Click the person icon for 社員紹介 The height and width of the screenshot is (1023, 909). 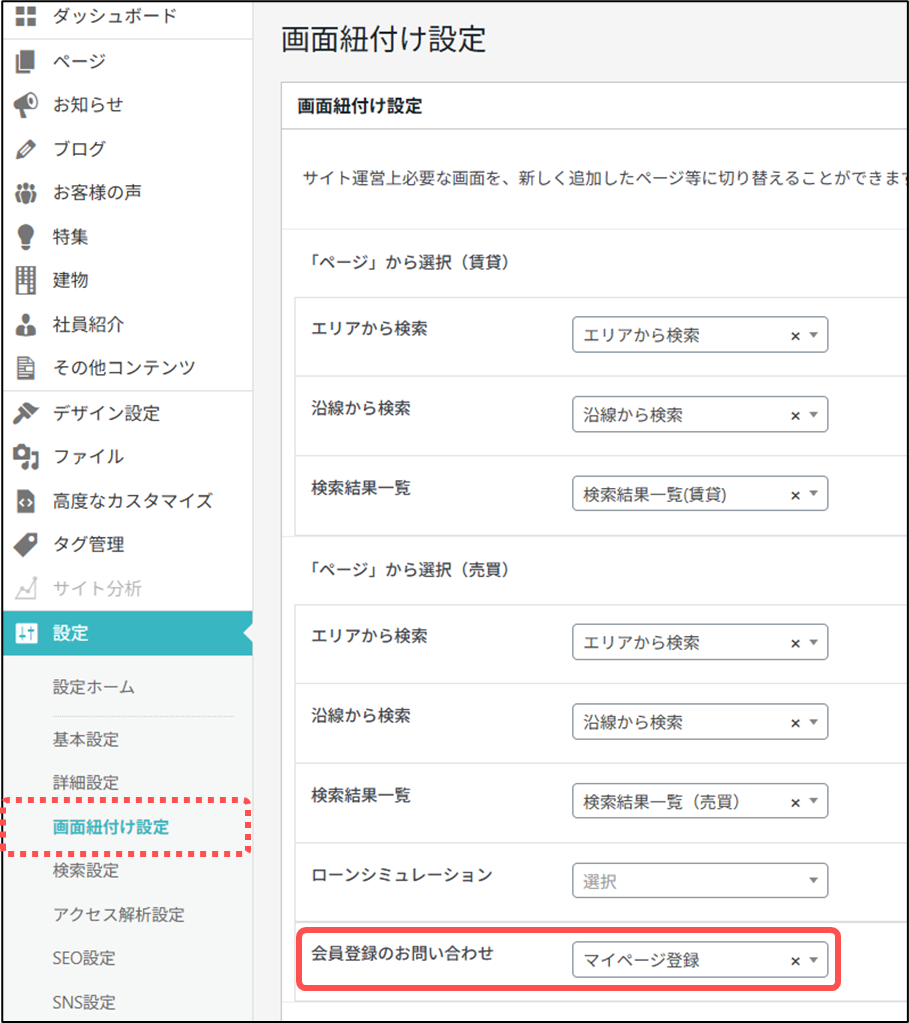click(x=26, y=325)
